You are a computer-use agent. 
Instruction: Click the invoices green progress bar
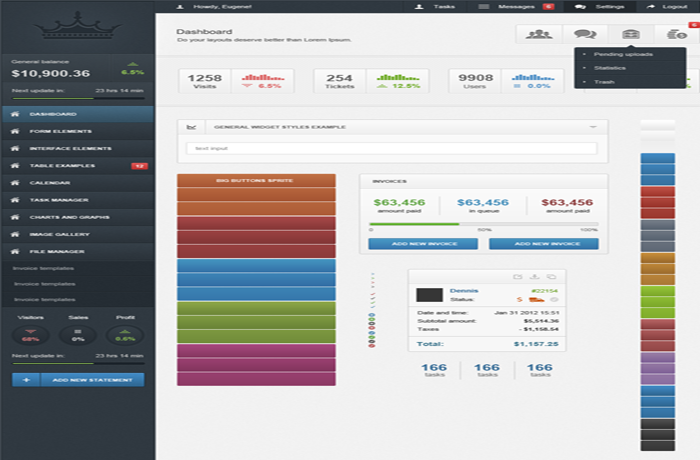coord(414,224)
